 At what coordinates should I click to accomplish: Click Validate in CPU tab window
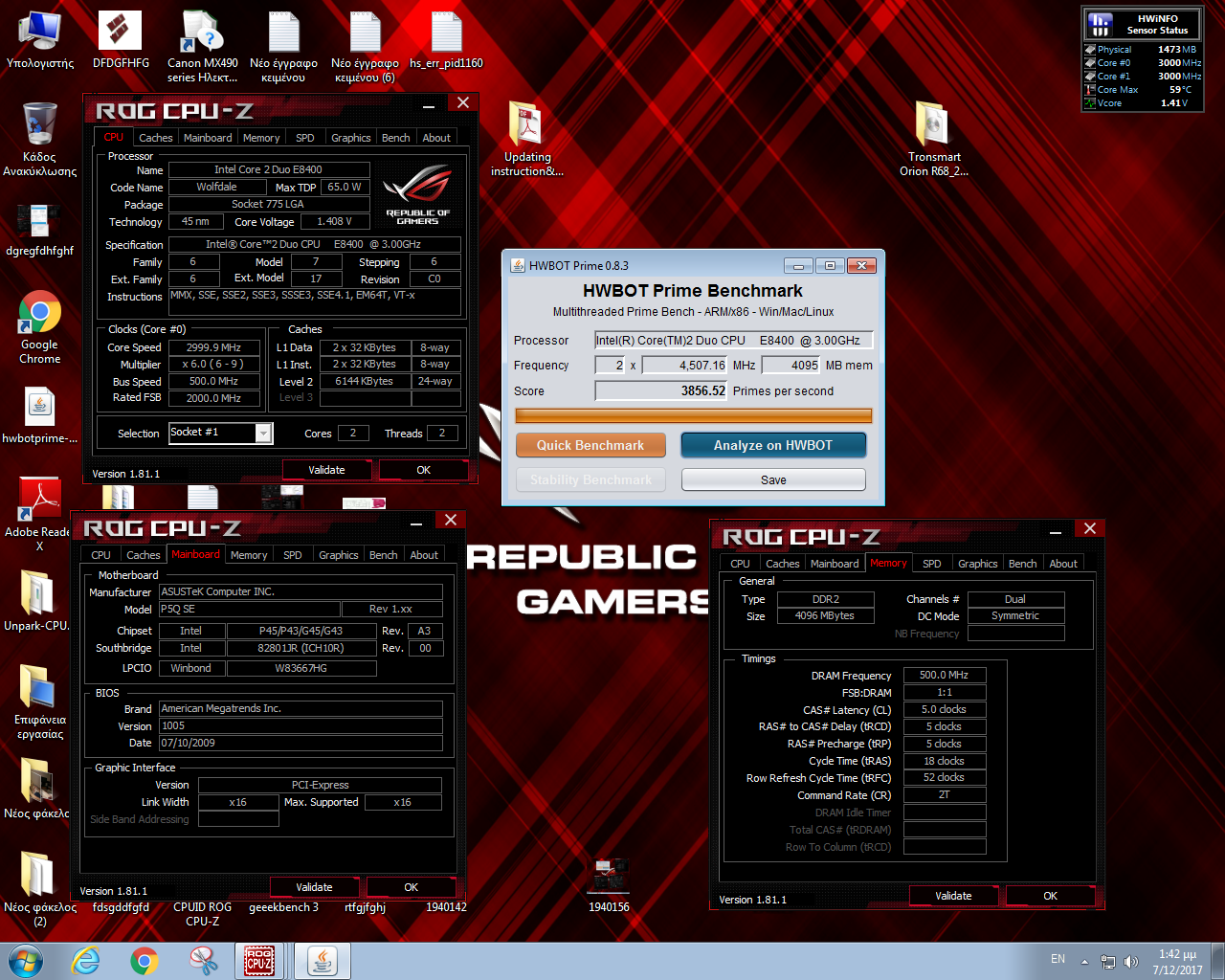[x=326, y=470]
